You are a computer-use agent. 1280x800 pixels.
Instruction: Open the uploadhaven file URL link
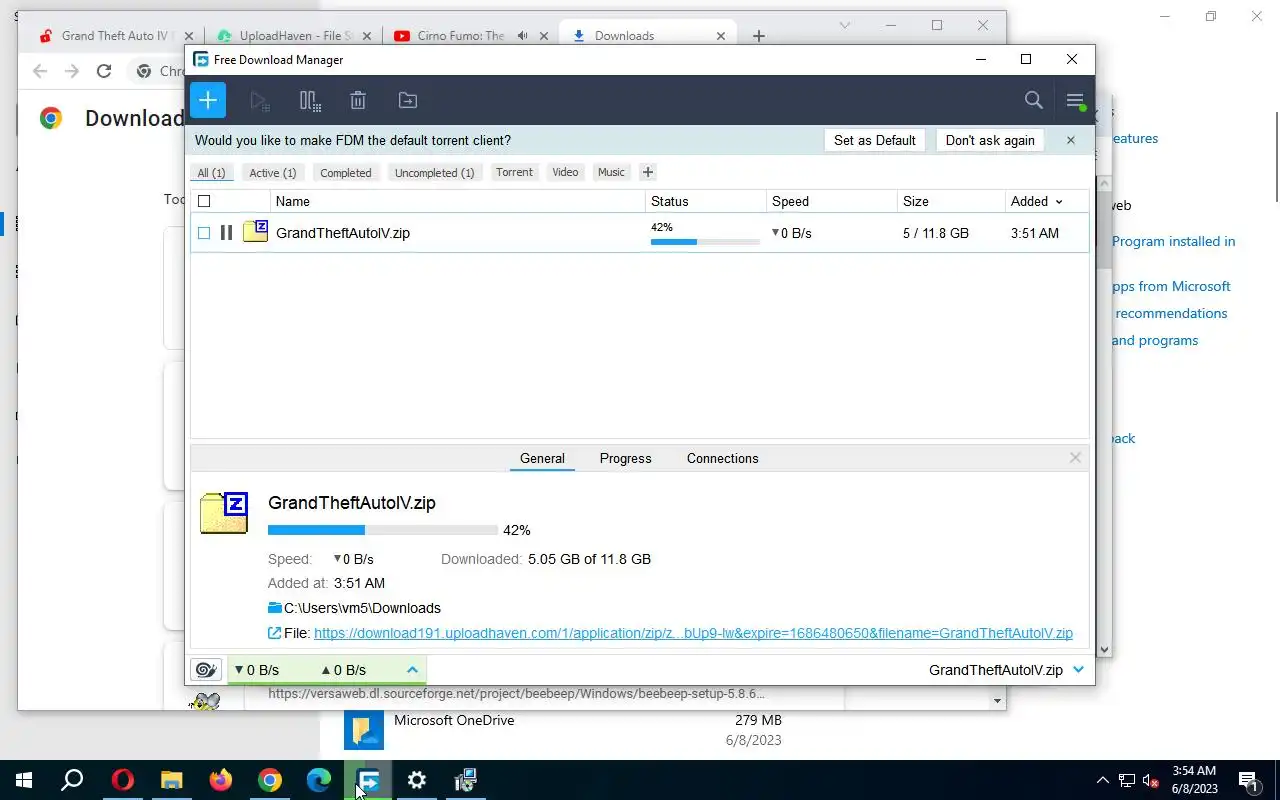click(693, 633)
